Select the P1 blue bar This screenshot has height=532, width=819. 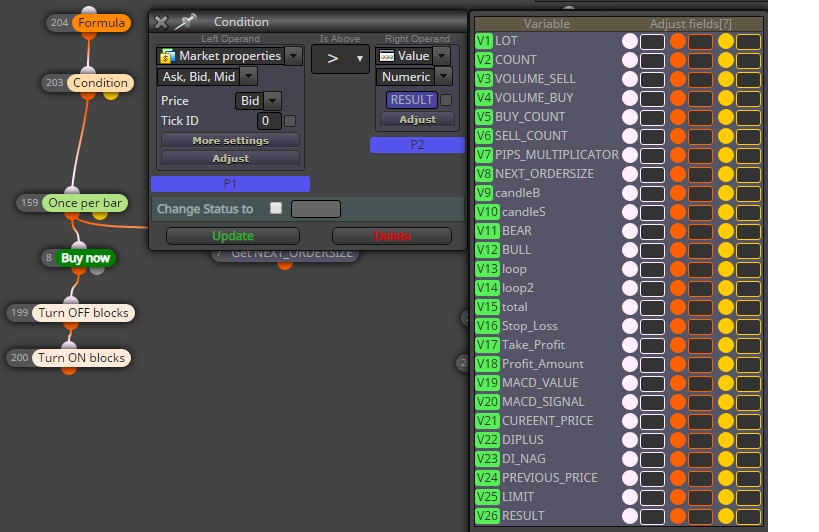230,184
